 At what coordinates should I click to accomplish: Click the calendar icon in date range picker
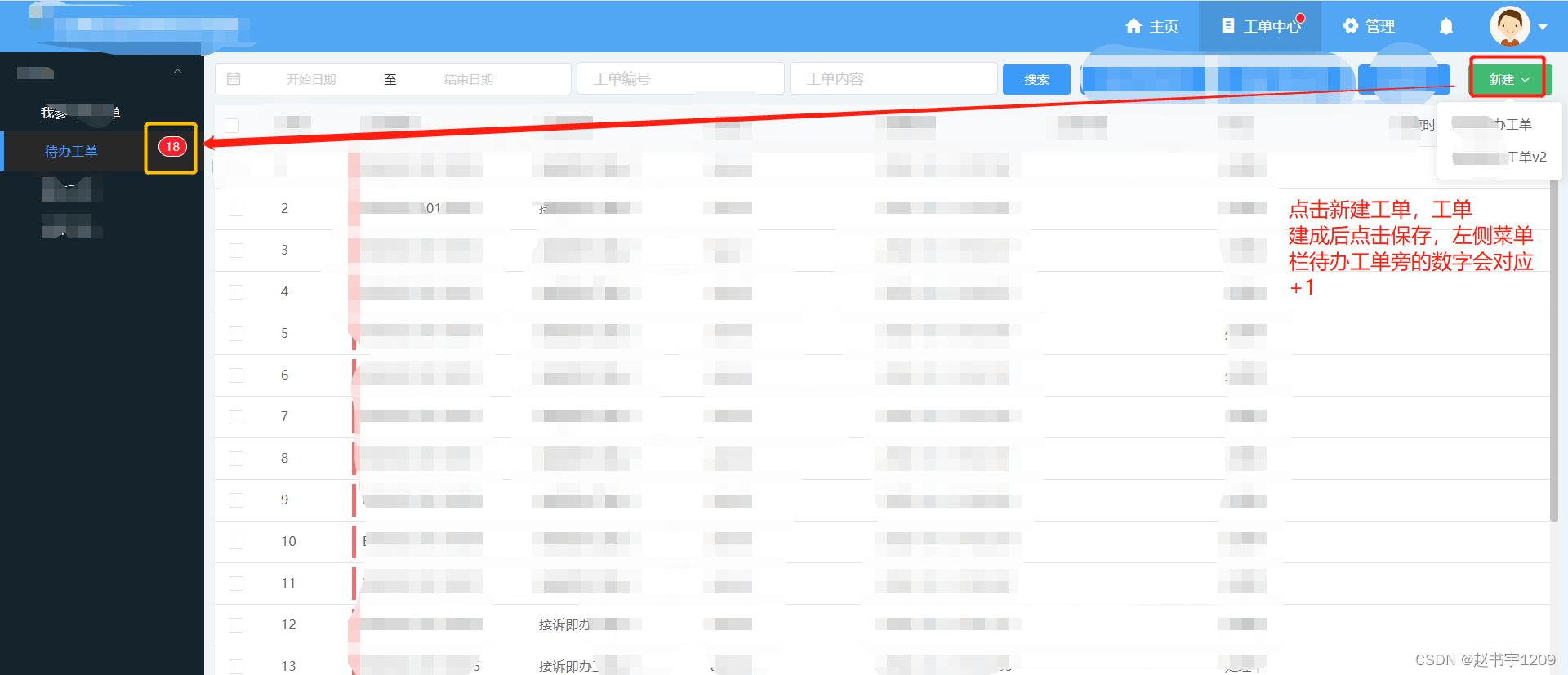234,79
